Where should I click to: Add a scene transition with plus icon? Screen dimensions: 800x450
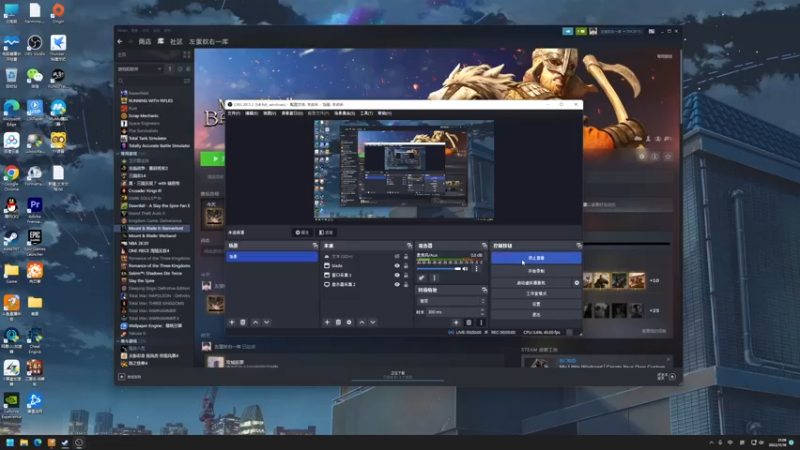click(x=456, y=322)
